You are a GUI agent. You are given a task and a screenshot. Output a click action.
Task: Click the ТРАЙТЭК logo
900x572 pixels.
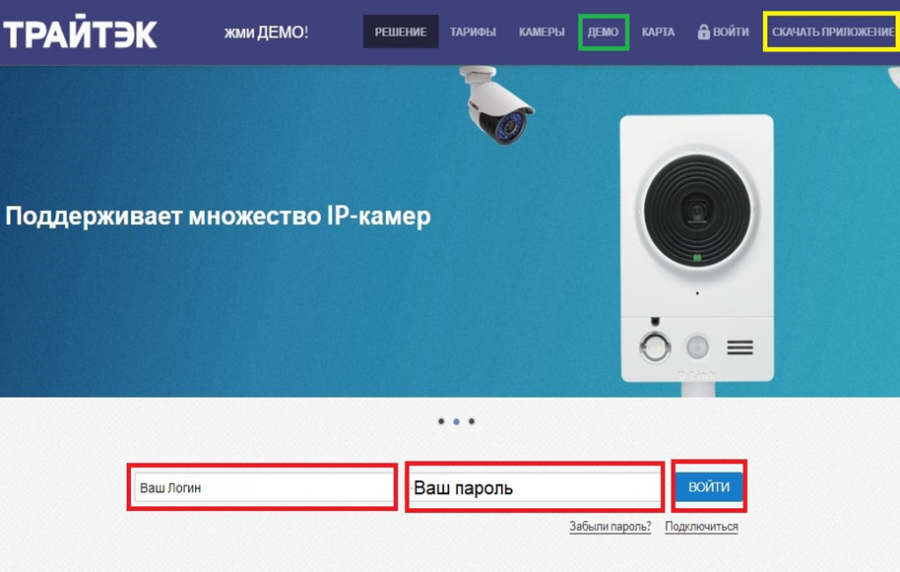[80, 34]
